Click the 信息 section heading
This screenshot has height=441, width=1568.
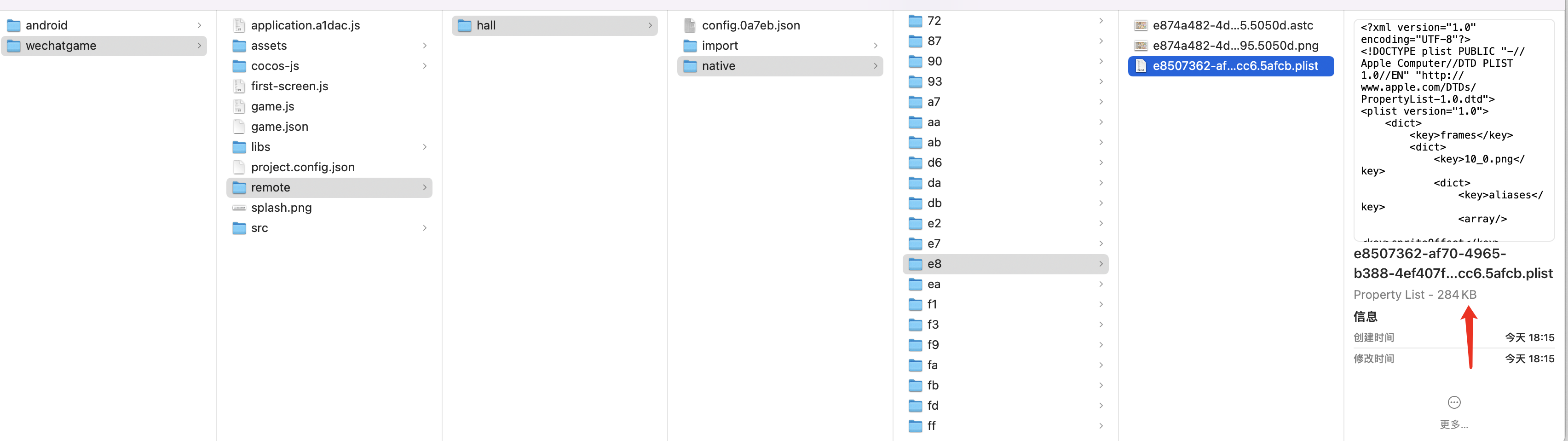coord(1365,317)
